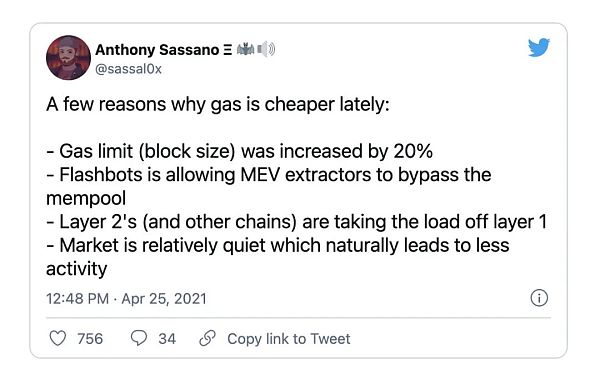
Task: Click the Ξ symbol after Sassano
Action: [x=227, y=50]
